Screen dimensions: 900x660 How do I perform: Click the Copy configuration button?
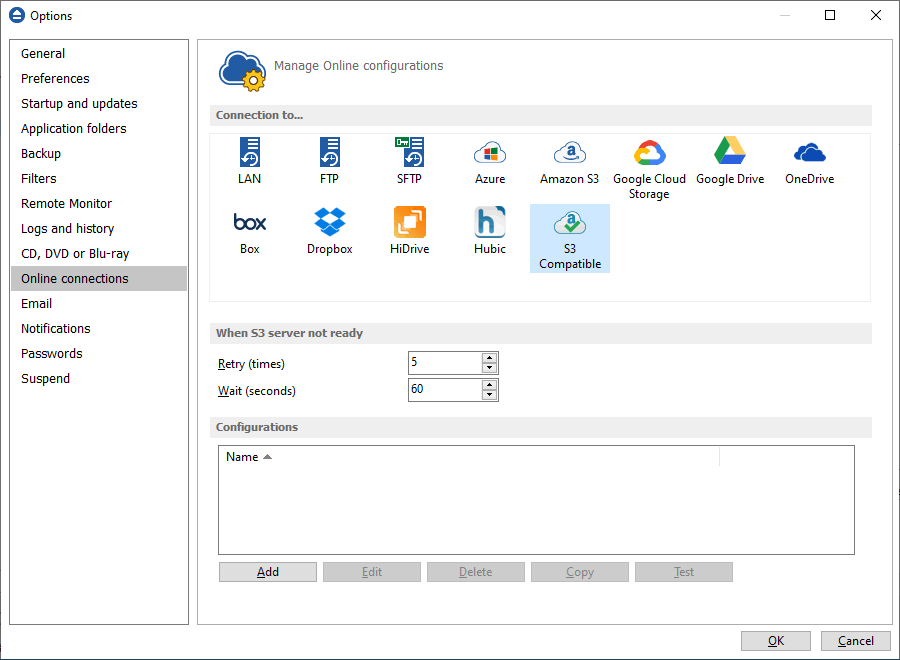point(580,572)
